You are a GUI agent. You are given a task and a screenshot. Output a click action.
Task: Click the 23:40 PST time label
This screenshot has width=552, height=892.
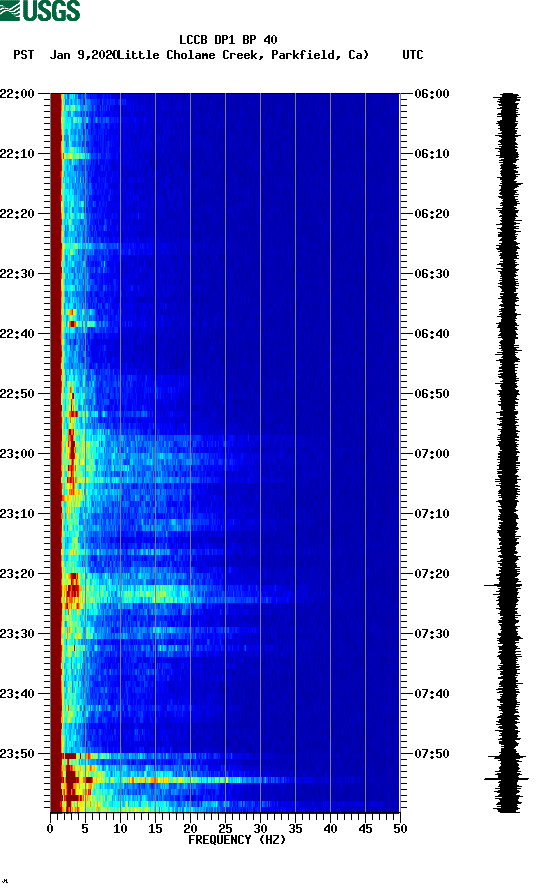[x=17, y=694]
